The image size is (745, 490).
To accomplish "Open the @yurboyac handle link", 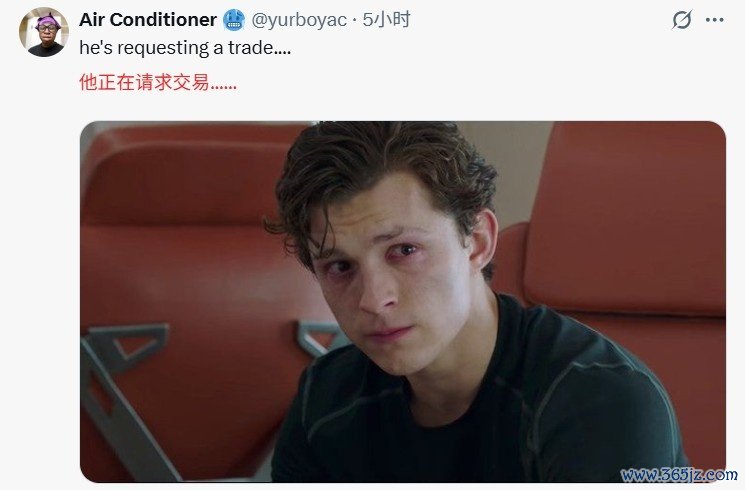I will (x=299, y=20).
